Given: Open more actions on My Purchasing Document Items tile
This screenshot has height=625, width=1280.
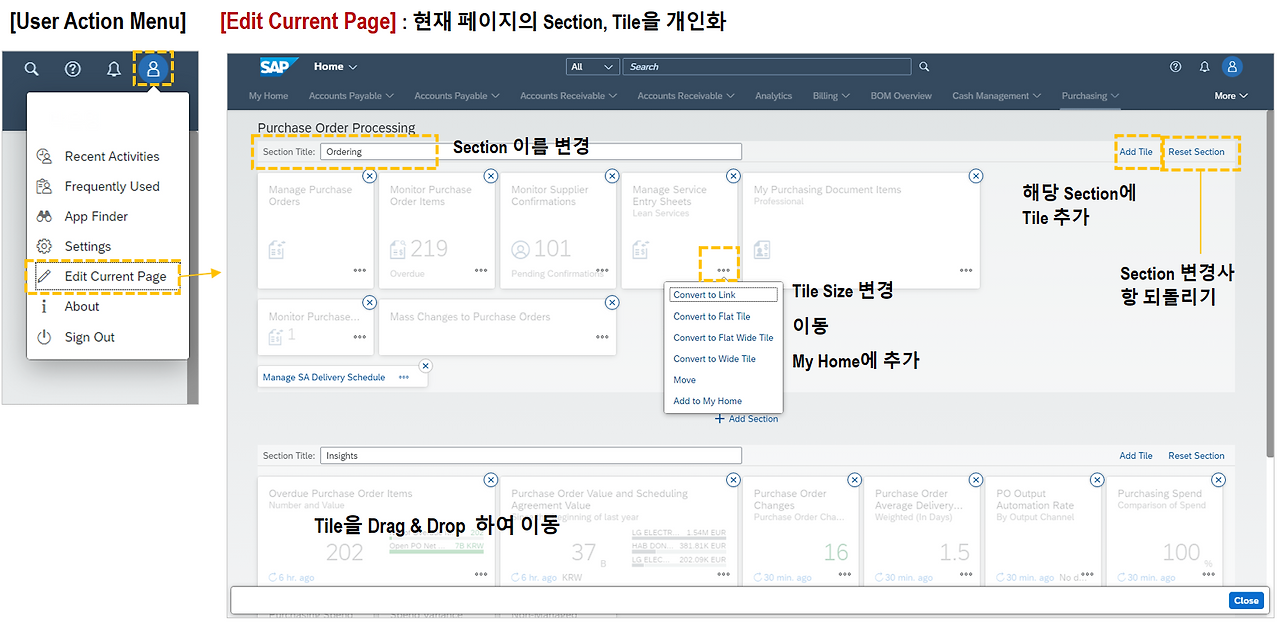Looking at the screenshot, I should pyautogui.click(x=966, y=268).
